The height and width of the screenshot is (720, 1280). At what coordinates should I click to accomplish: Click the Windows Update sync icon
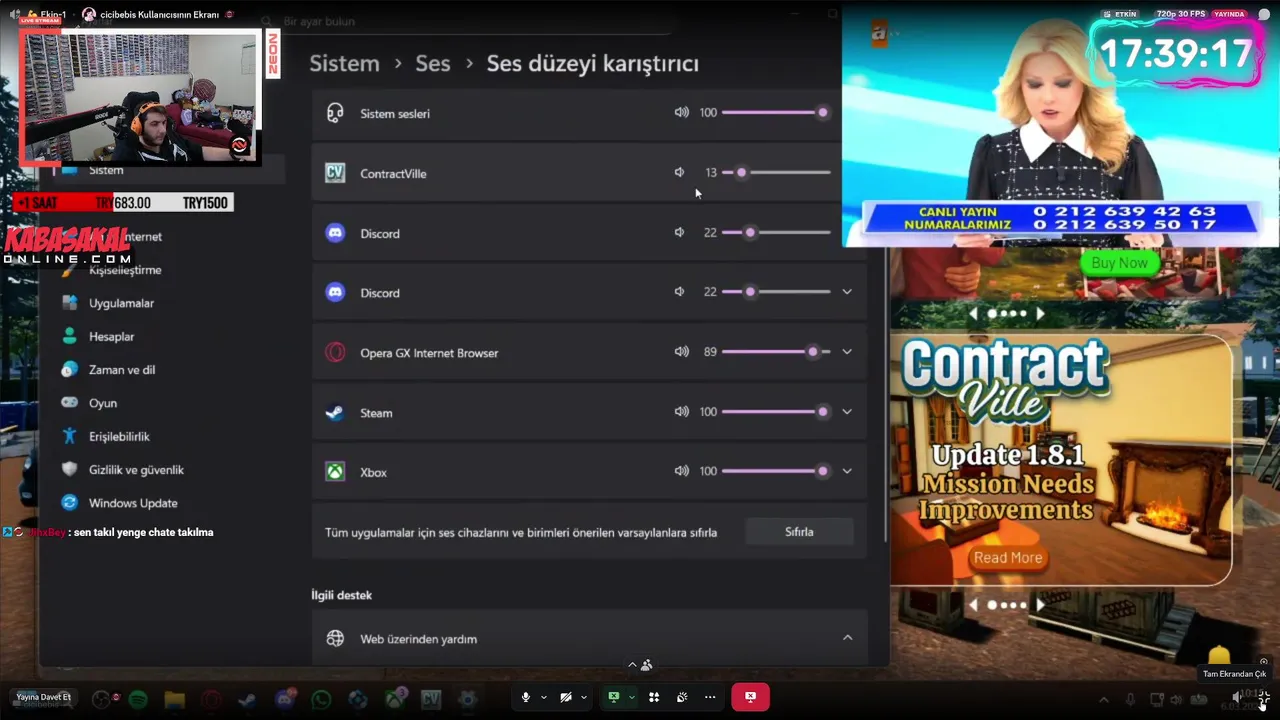[69, 502]
